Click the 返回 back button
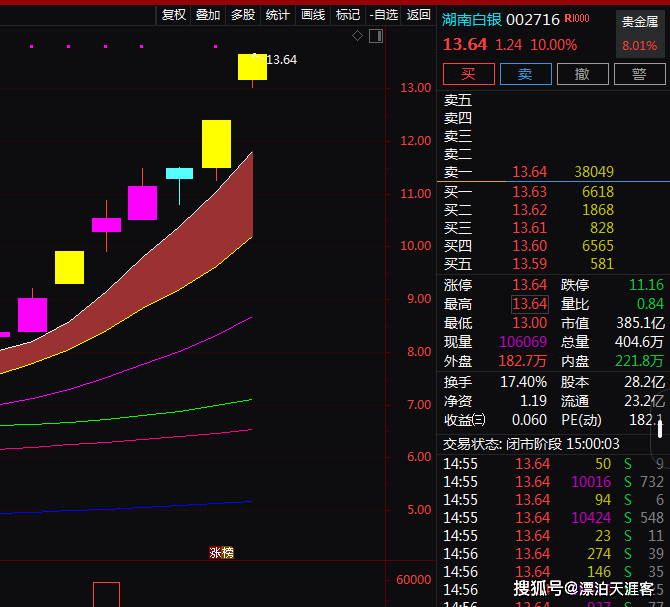The image size is (670, 607). pos(418,15)
